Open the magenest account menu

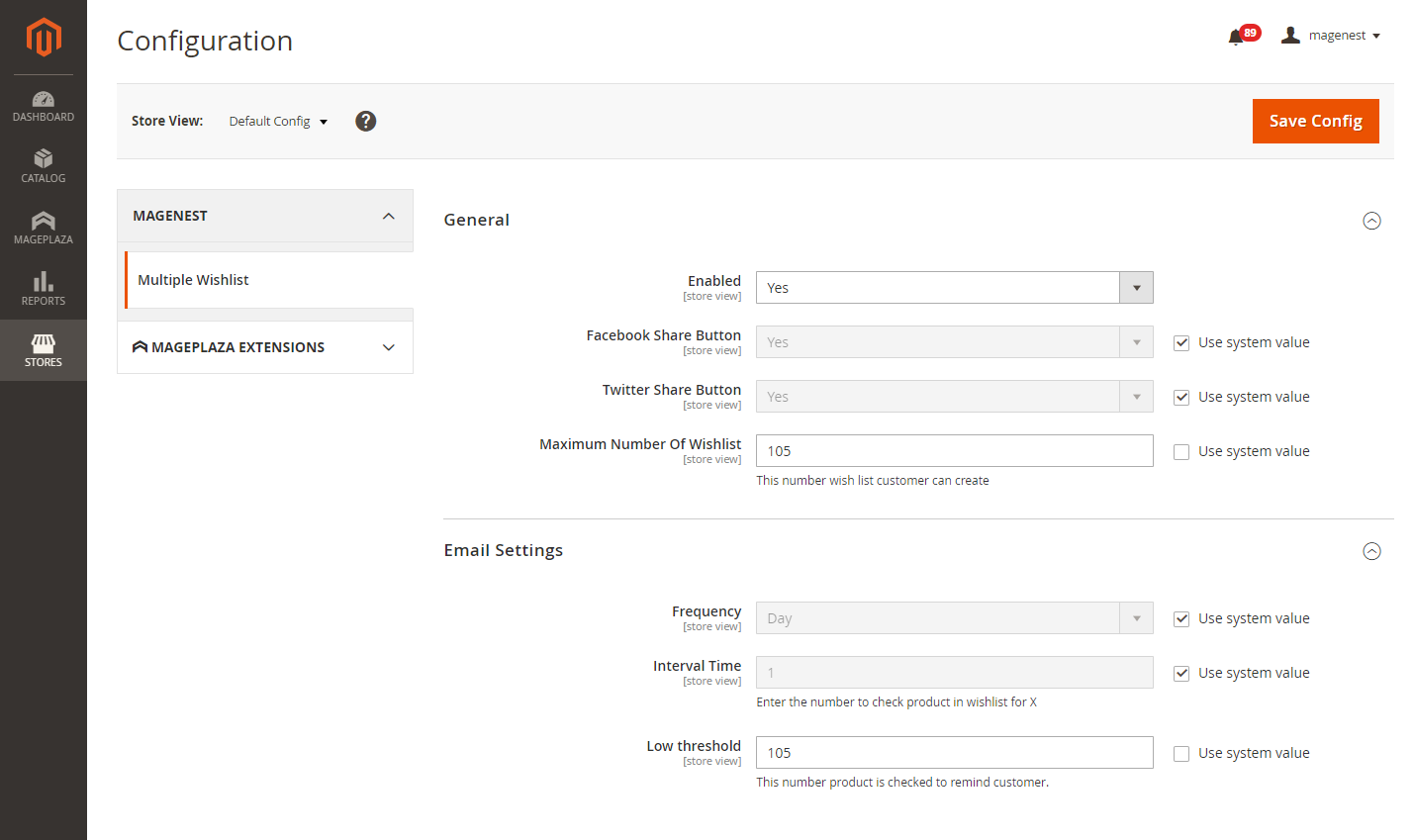pos(1332,36)
